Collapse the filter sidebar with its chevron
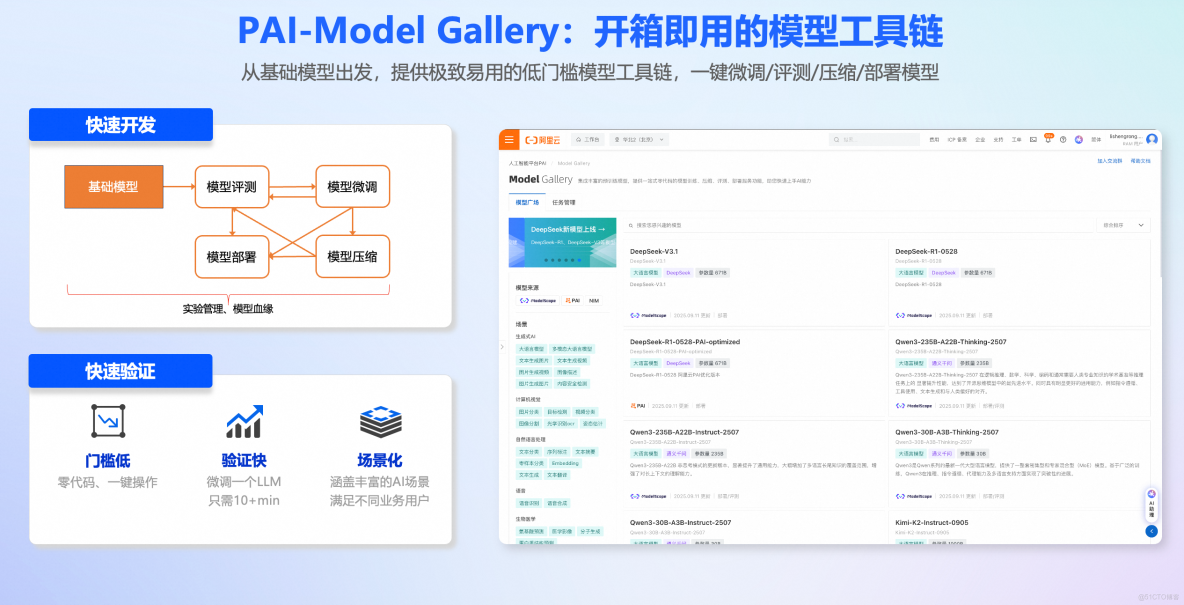This screenshot has width=1184, height=605. pos(502,346)
